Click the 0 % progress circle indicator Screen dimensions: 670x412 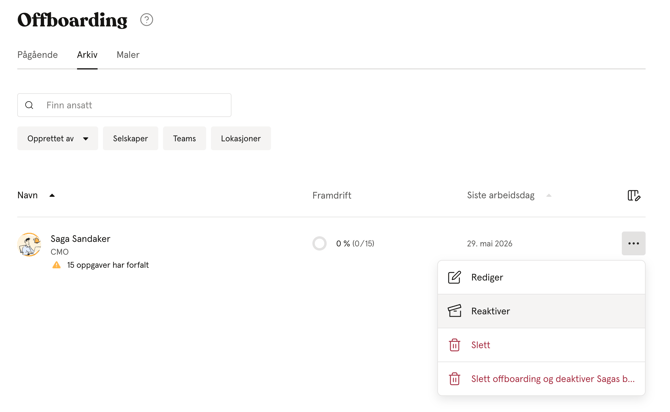pos(319,244)
